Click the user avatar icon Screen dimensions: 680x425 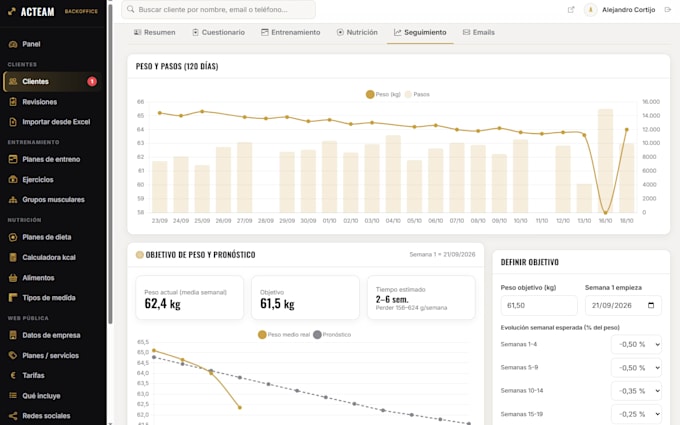coord(590,10)
